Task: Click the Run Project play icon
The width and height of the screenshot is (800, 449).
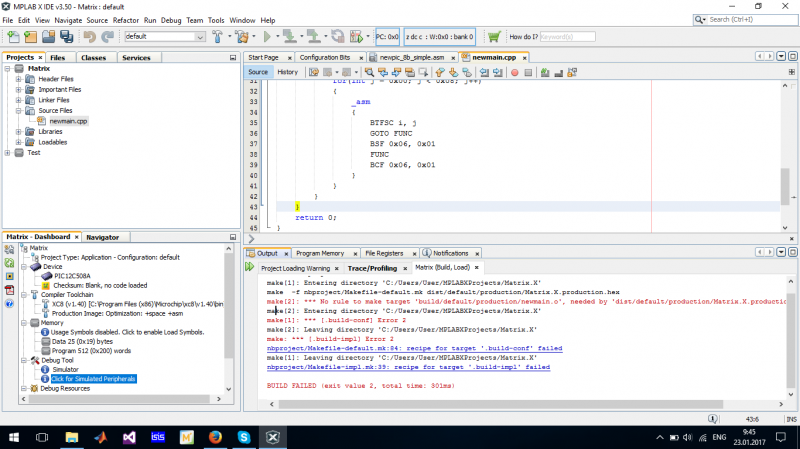Action: 267,37
